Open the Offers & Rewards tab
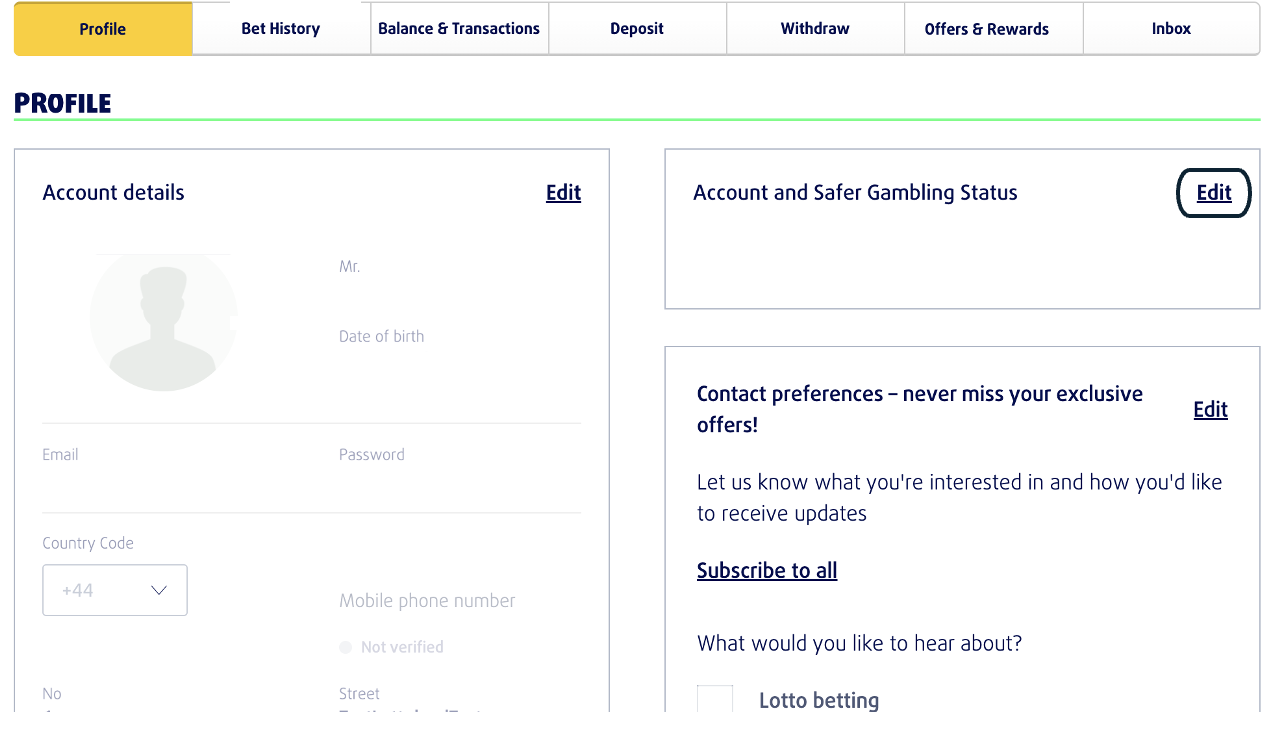 pos(987,29)
